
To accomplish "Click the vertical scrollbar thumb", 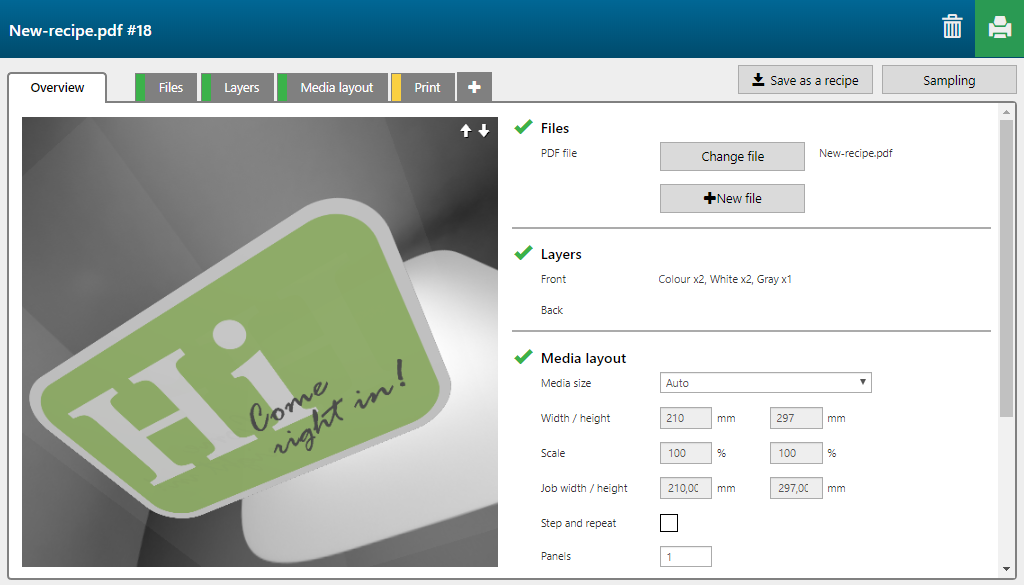I will (x=1006, y=268).
